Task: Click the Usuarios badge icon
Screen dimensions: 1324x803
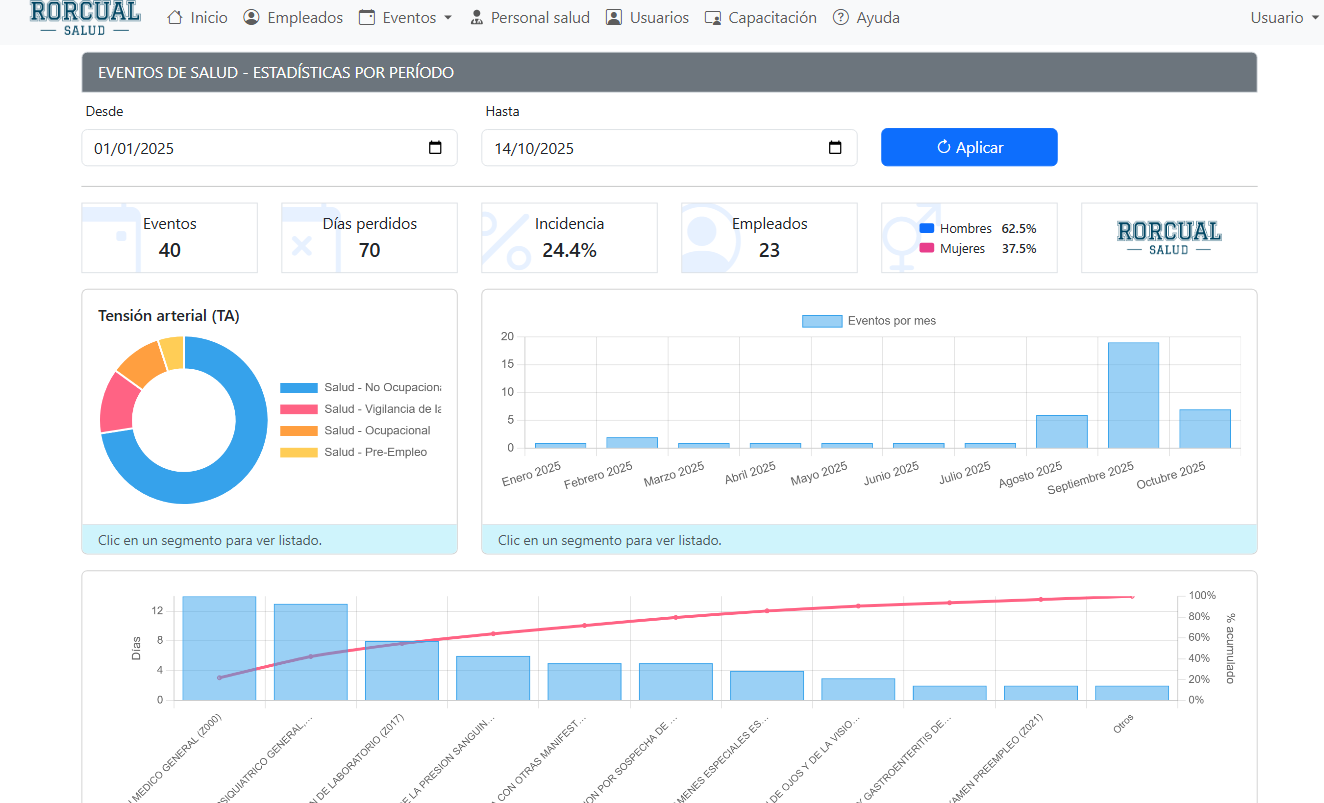Action: point(614,18)
